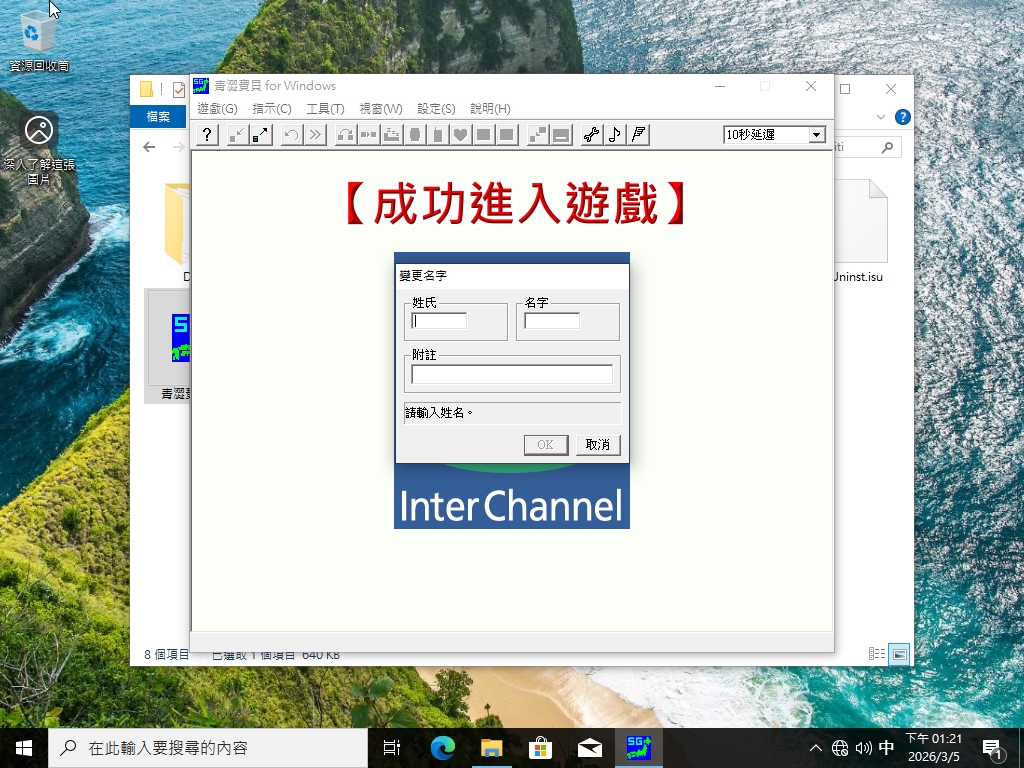Open Microsoft Edge from the taskbar

point(443,748)
